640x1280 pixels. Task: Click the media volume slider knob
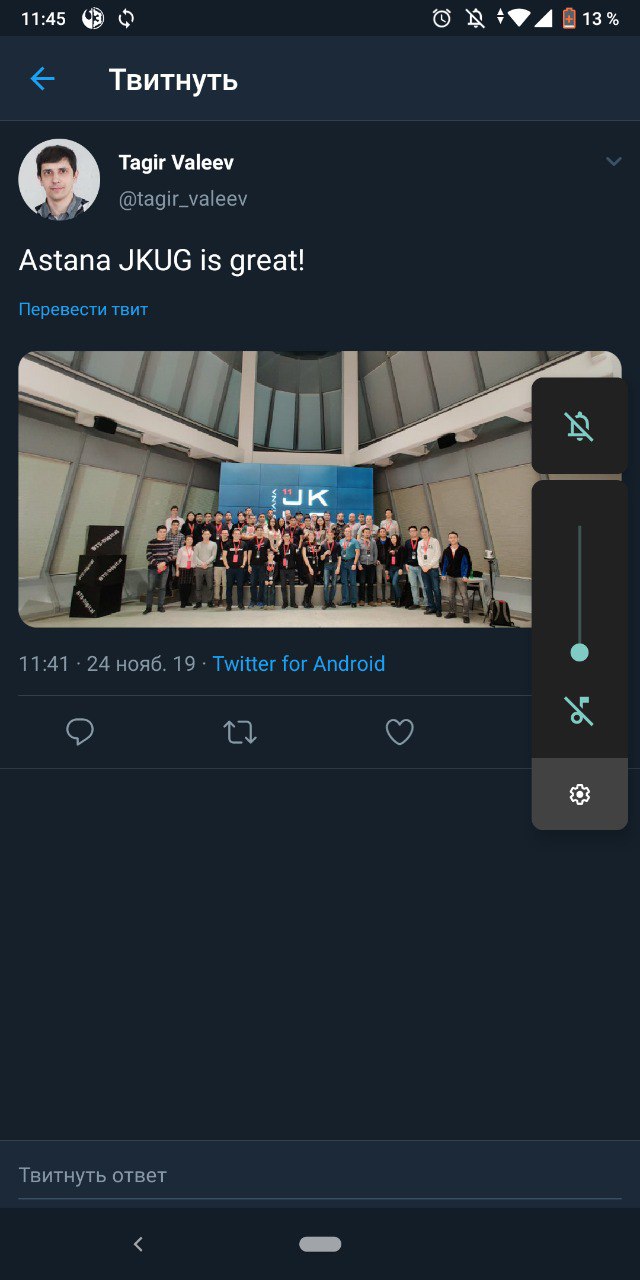coord(579,653)
